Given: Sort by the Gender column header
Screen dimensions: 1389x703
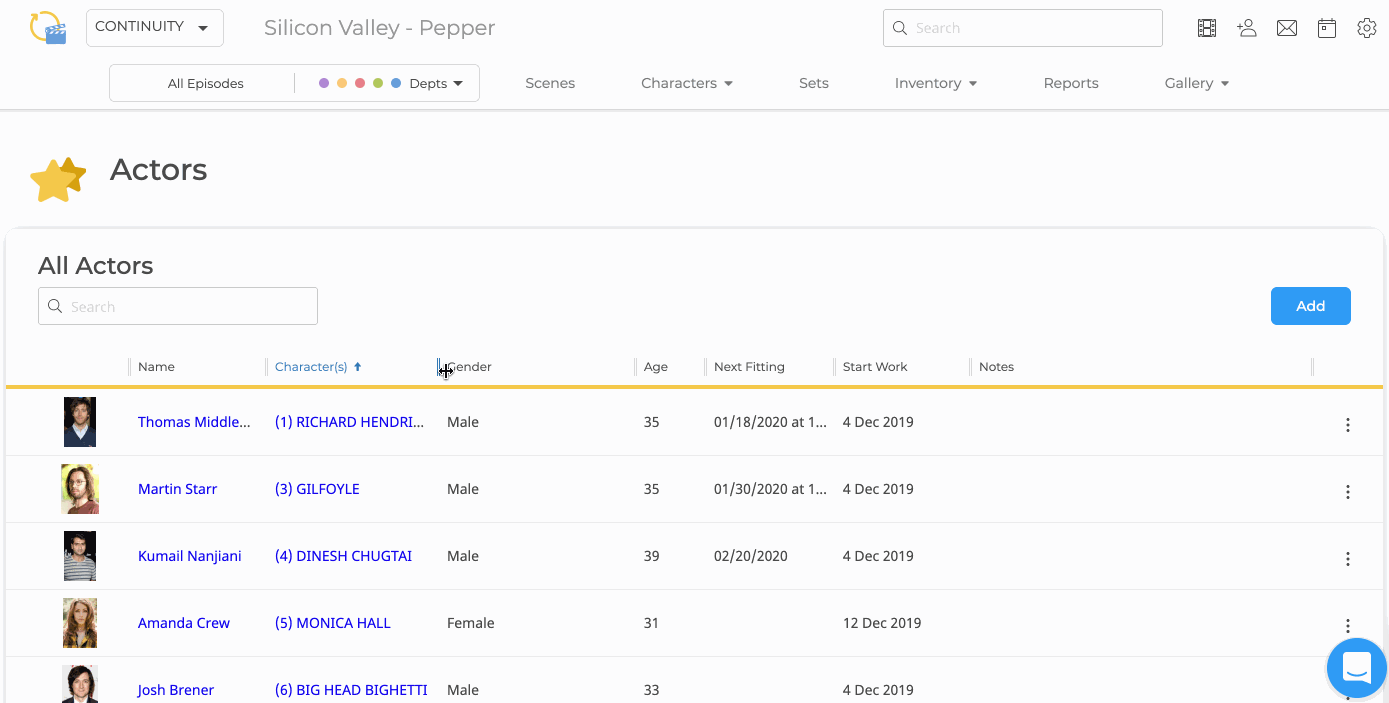Looking at the screenshot, I should coord(470,367).
